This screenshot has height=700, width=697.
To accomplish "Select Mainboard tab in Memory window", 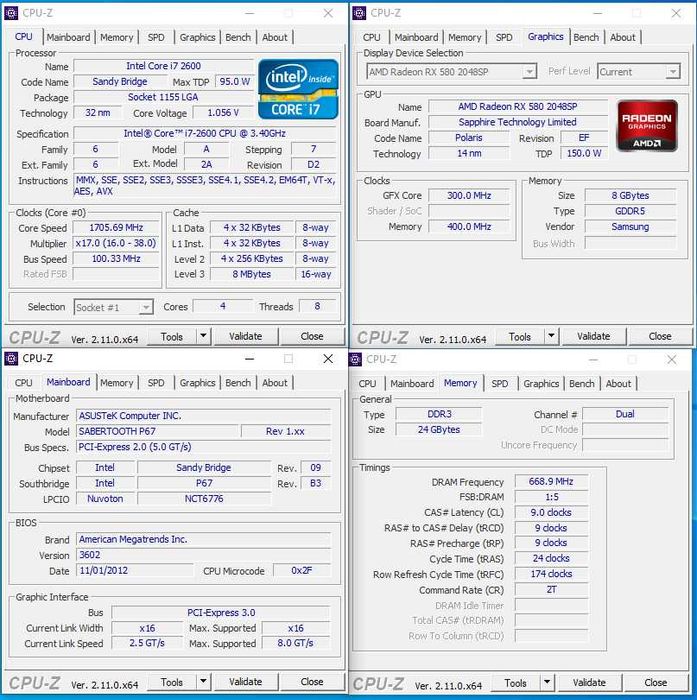I will point(412,383).
